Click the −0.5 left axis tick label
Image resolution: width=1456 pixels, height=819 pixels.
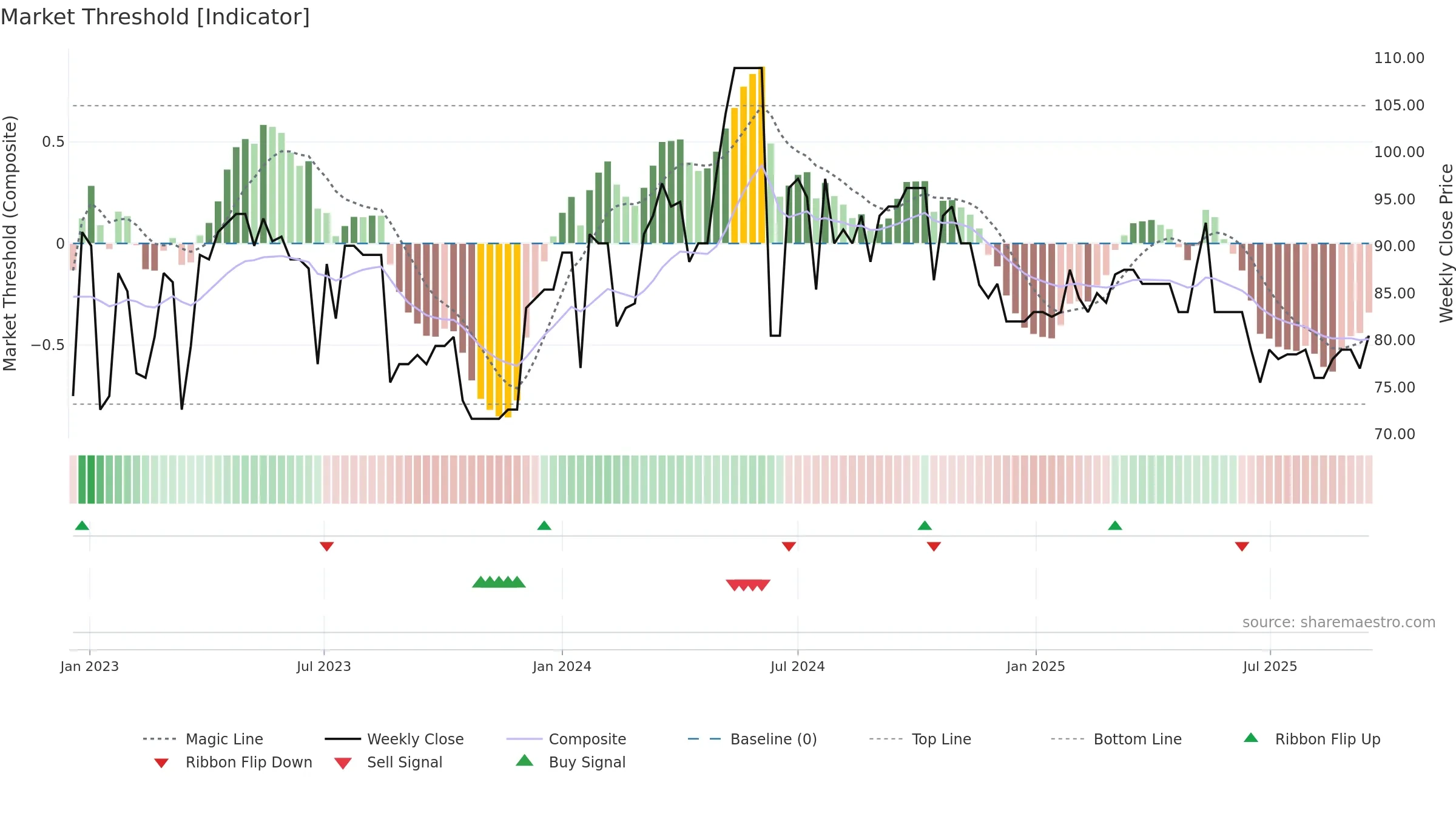point(48,345)
